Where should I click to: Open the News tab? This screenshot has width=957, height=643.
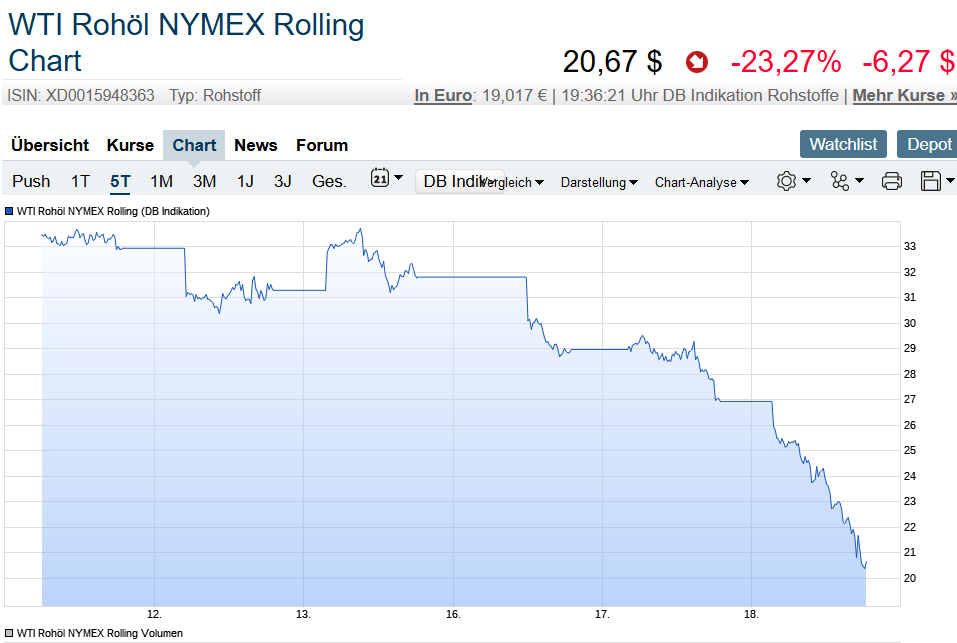click(255, 145)
